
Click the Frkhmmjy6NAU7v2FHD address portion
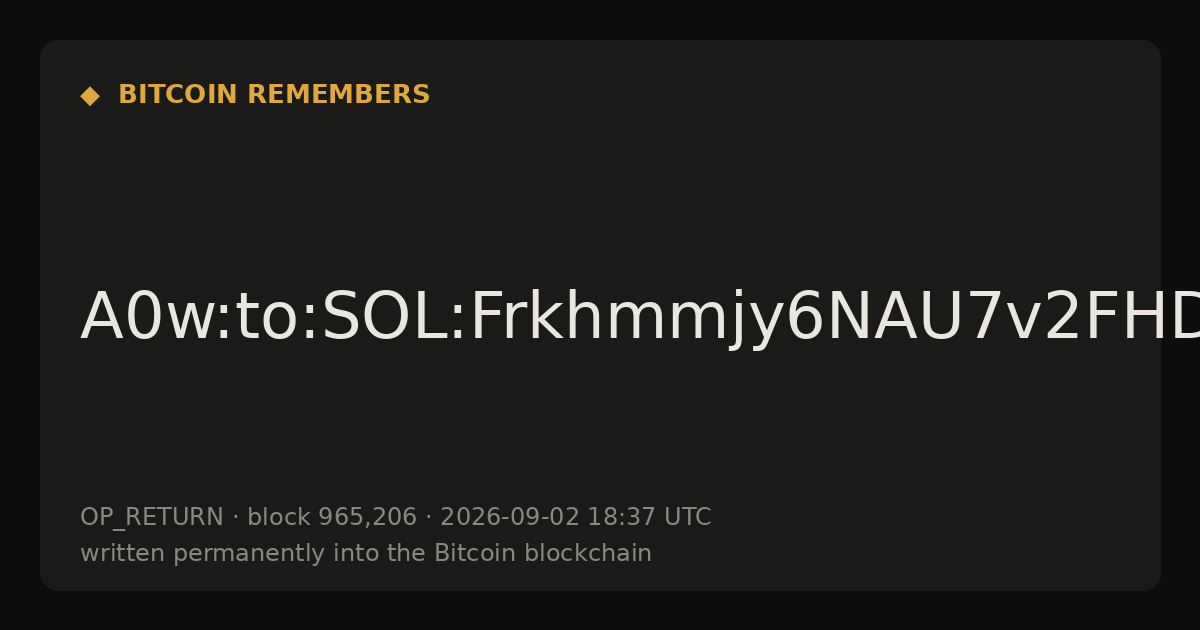834,318
